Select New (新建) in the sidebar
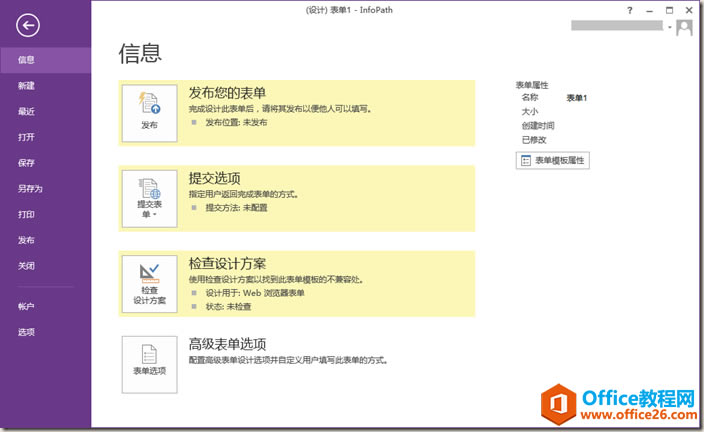 click(26, 86)
